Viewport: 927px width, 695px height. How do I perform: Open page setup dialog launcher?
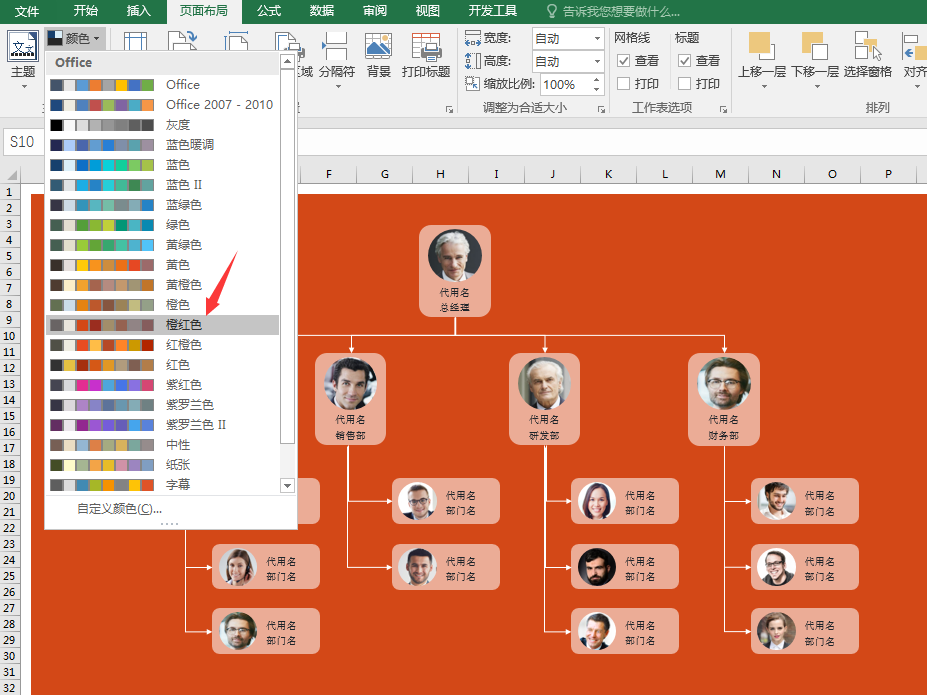[x=449, y=109]
